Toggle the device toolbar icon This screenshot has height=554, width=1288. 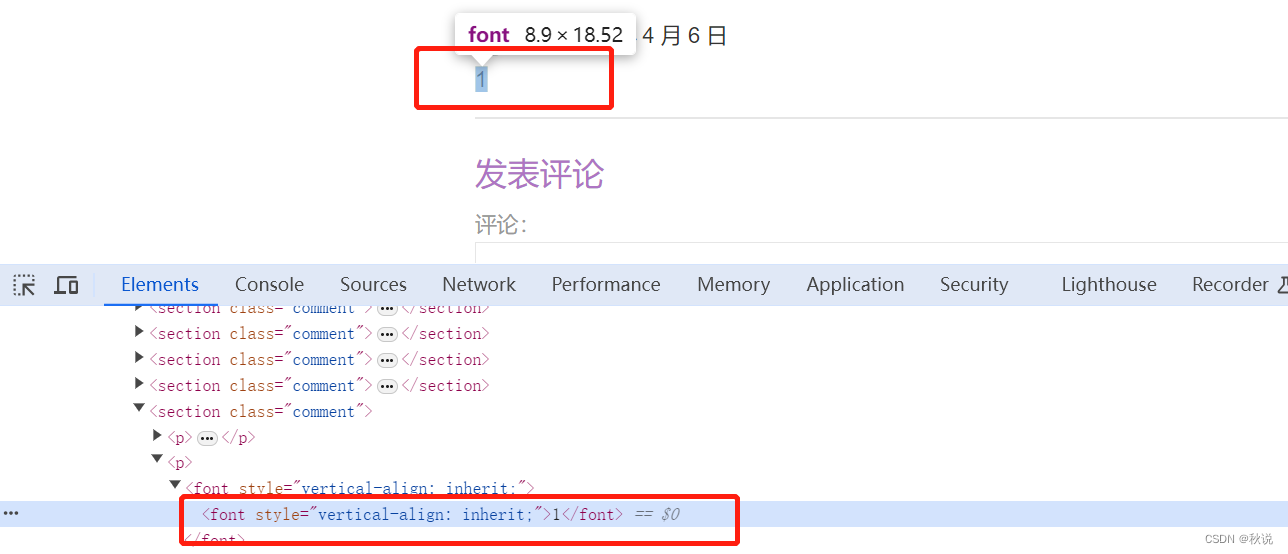click(x=66, y=285)
